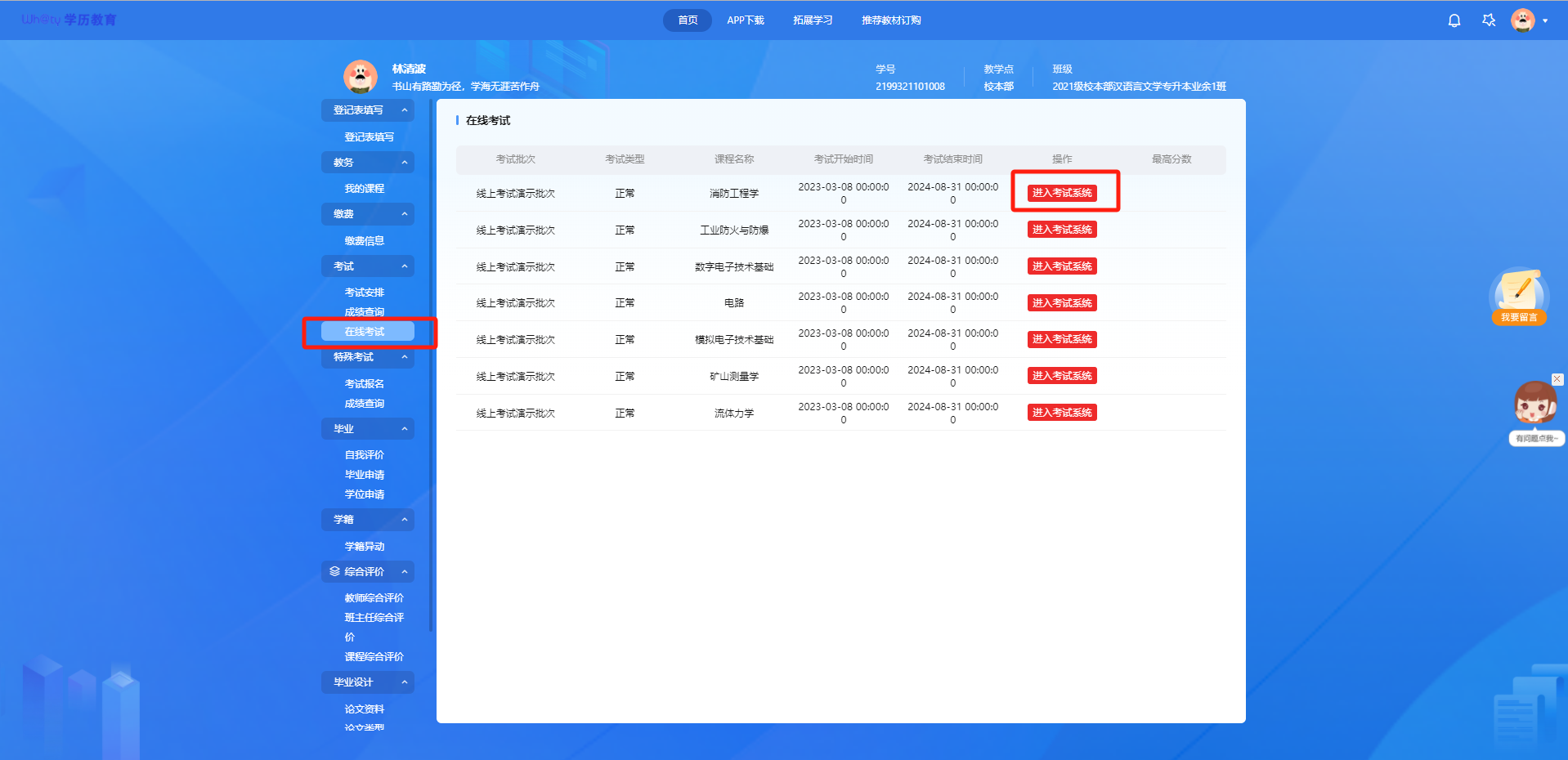The image size is (1568, 760).
Task: Switch to the APP下载 tab
Action: (745, 20)
